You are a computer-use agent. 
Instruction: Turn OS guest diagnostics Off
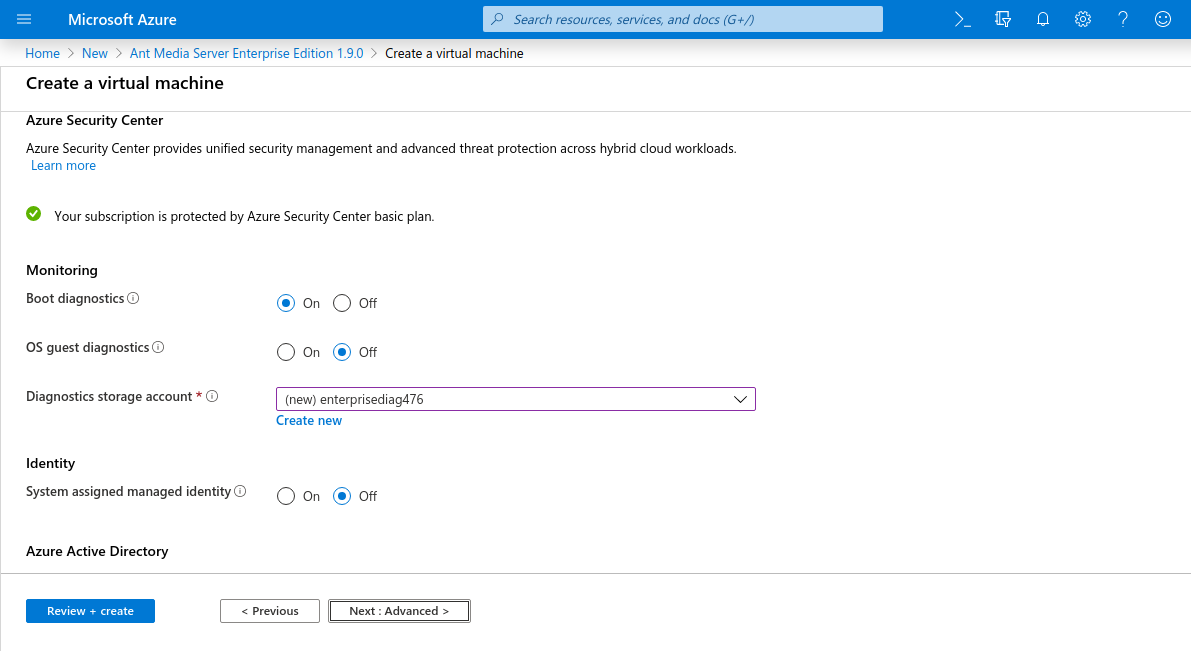[342, 352]
